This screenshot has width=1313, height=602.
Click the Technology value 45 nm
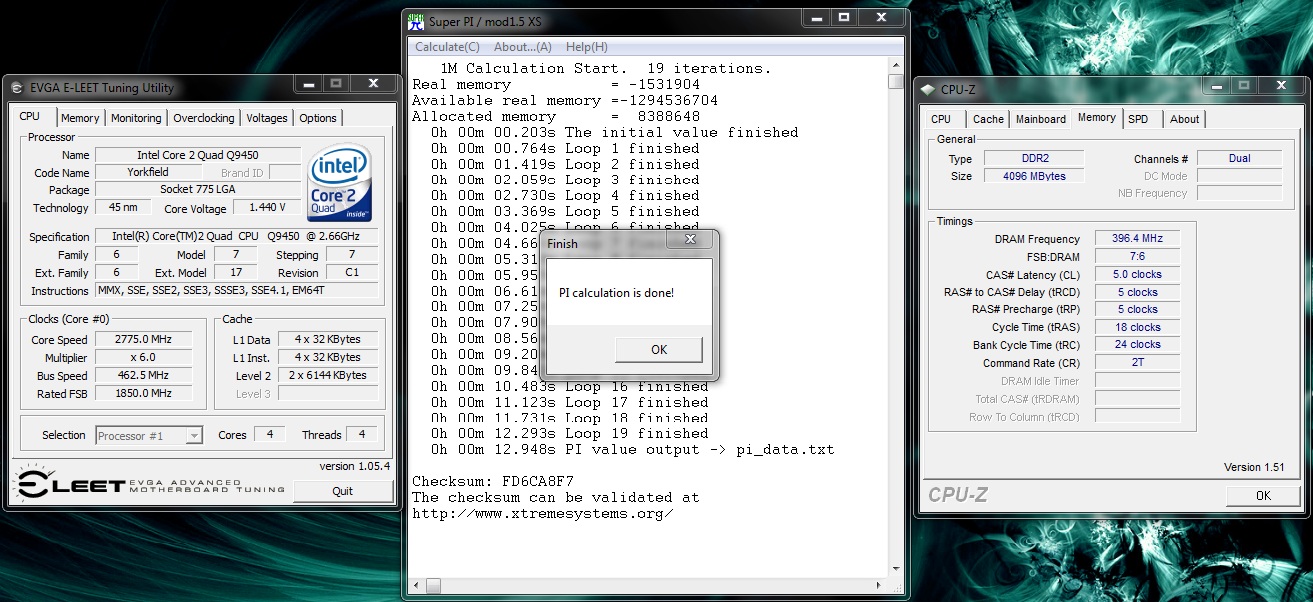123,207
